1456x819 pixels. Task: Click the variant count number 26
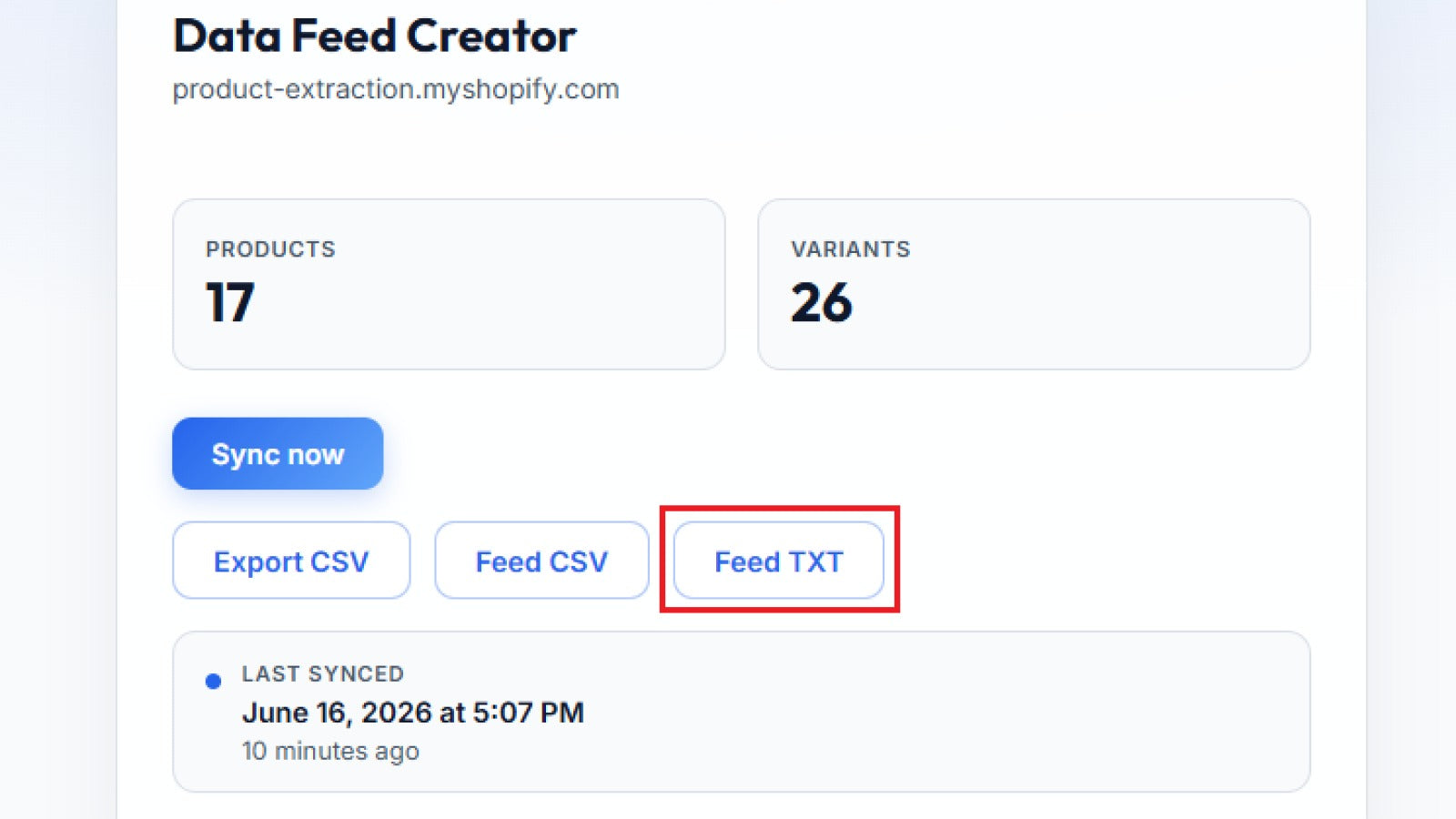tap(821, 302)
